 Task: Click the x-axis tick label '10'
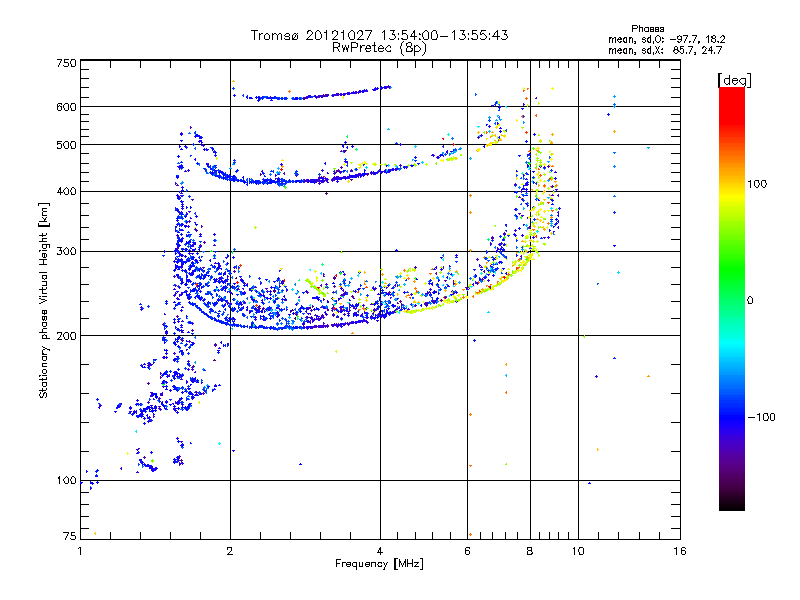click(578, 551)
